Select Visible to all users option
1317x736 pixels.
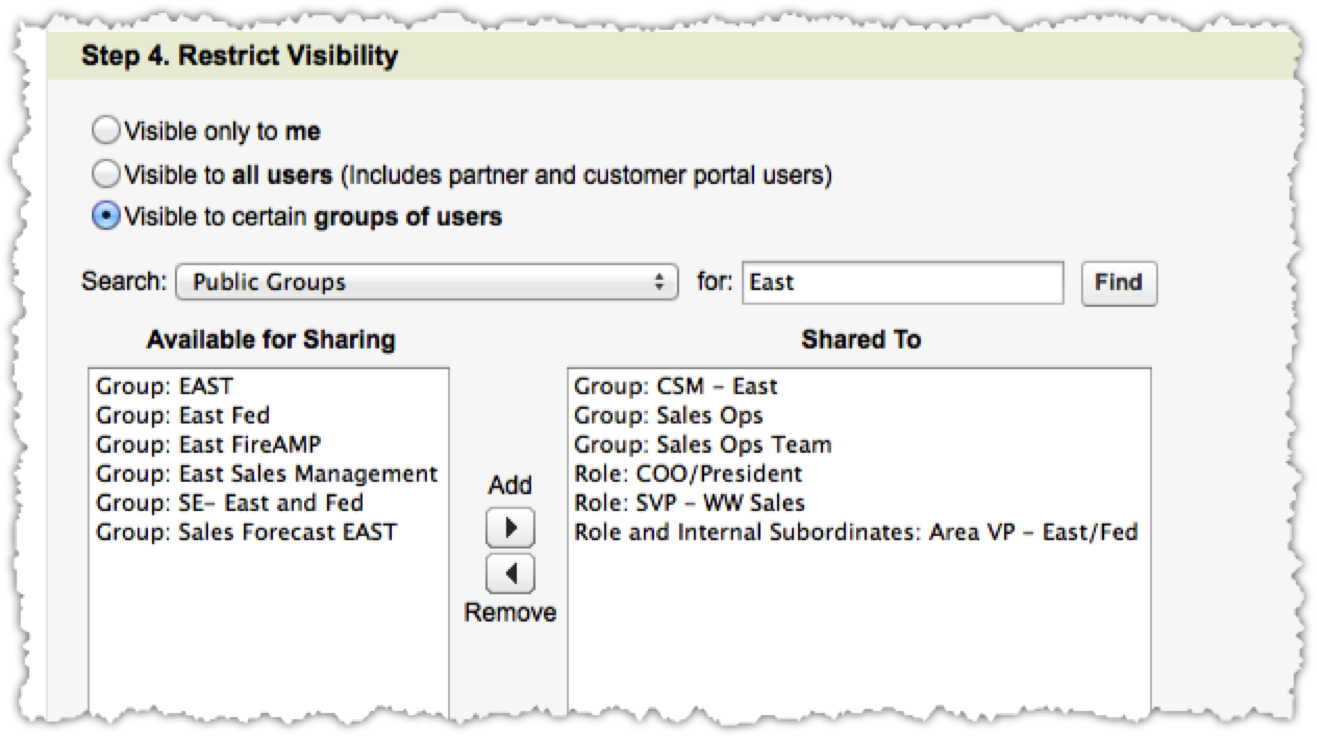(x=106, y=175)
